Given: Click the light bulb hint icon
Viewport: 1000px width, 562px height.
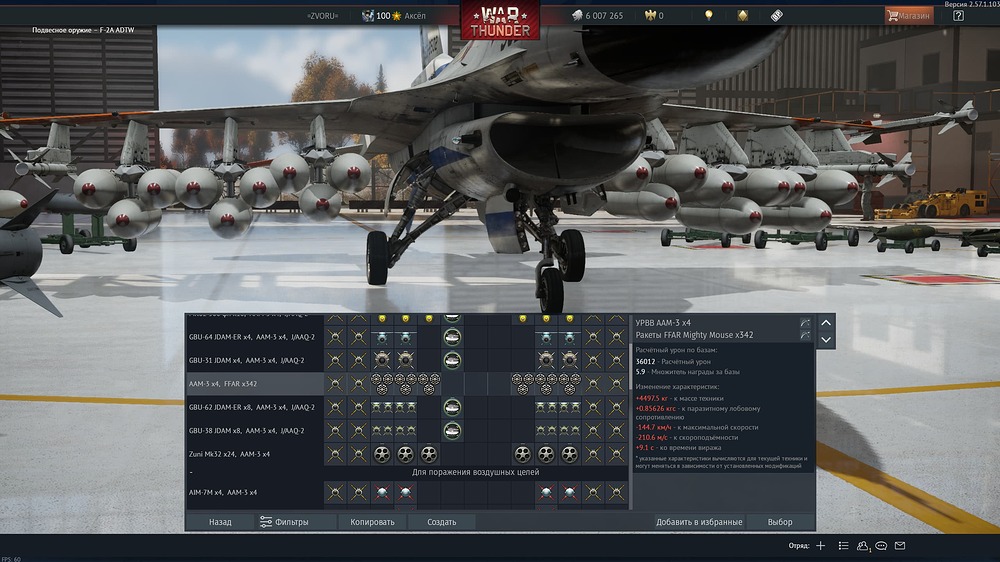Looking at the screenshot, I should (709, 15).
